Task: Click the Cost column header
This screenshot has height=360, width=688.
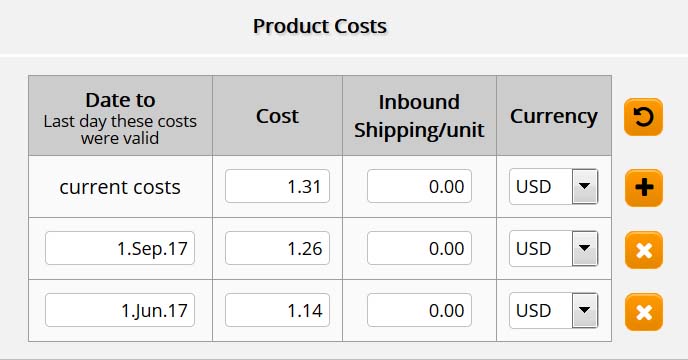Action: pyautogui.click(x=277, y=116)
